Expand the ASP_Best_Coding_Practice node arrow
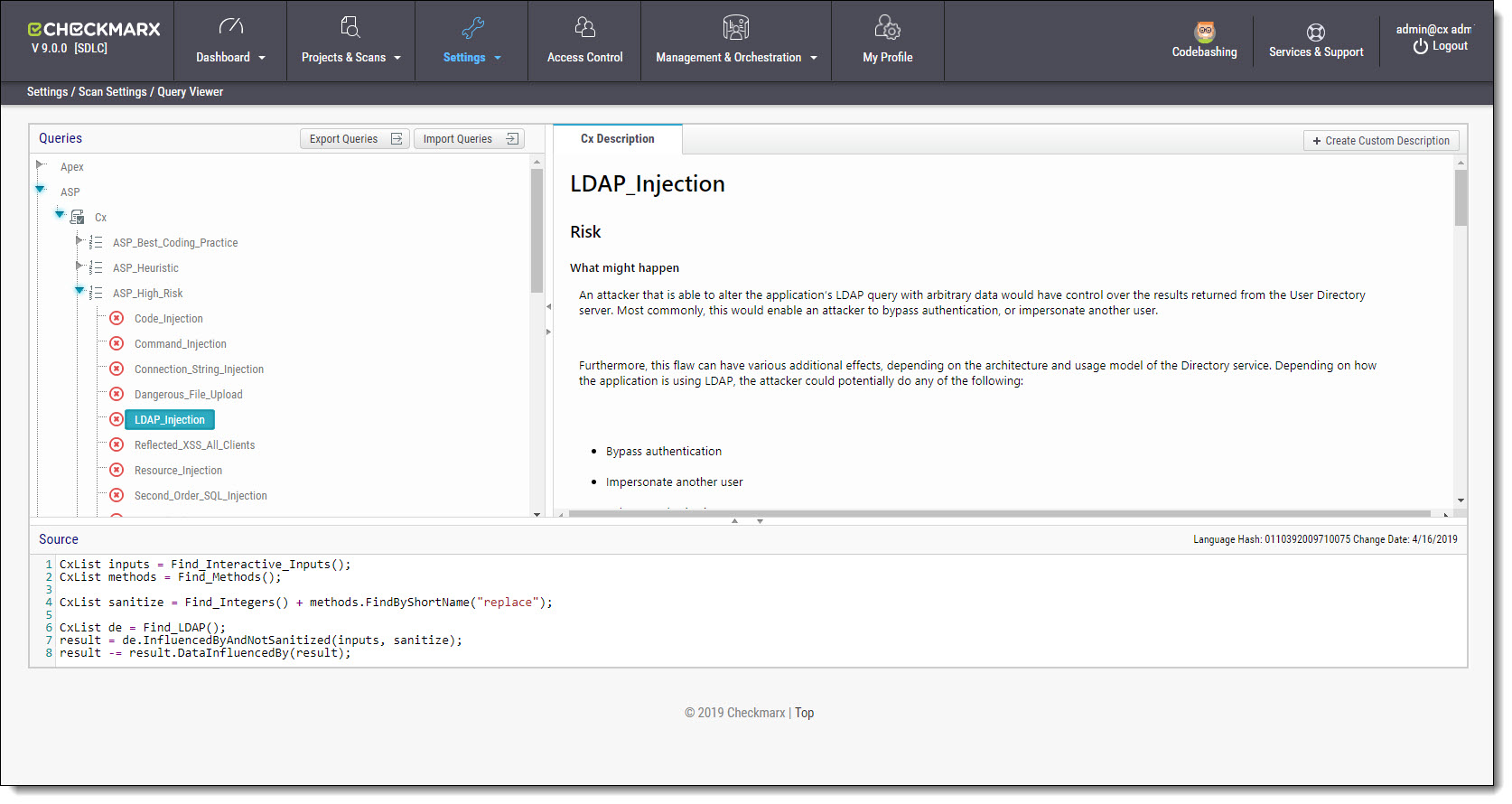This screenshot has height=804, width=1512. tap(79, 240)
